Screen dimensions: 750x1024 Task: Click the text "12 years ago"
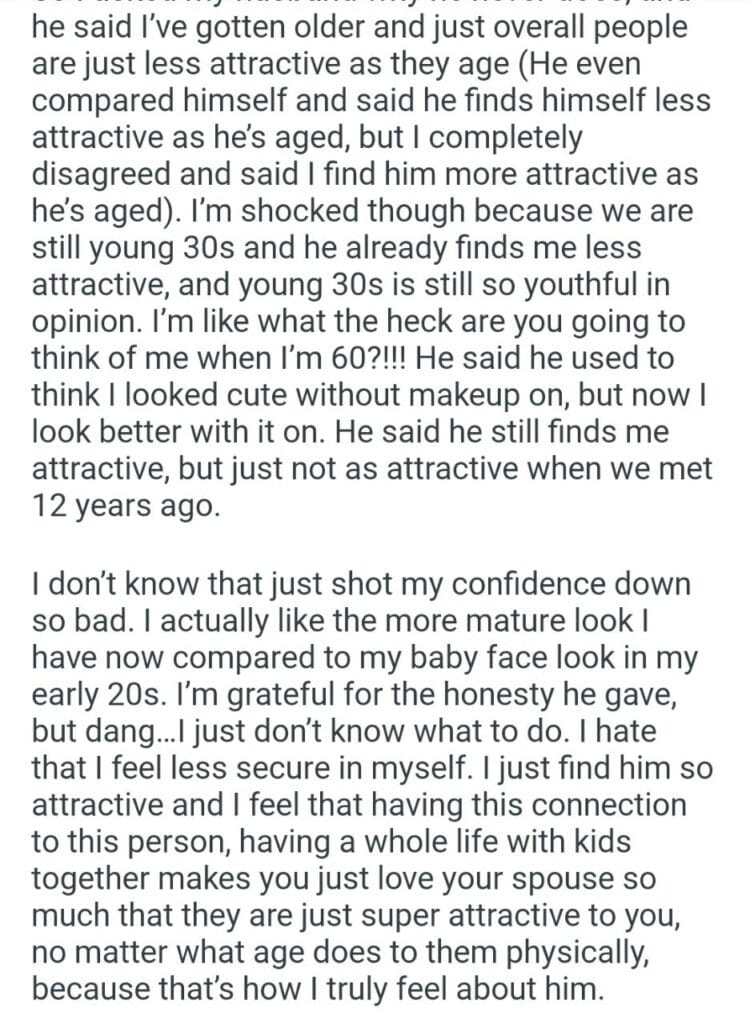pos(124,505)
